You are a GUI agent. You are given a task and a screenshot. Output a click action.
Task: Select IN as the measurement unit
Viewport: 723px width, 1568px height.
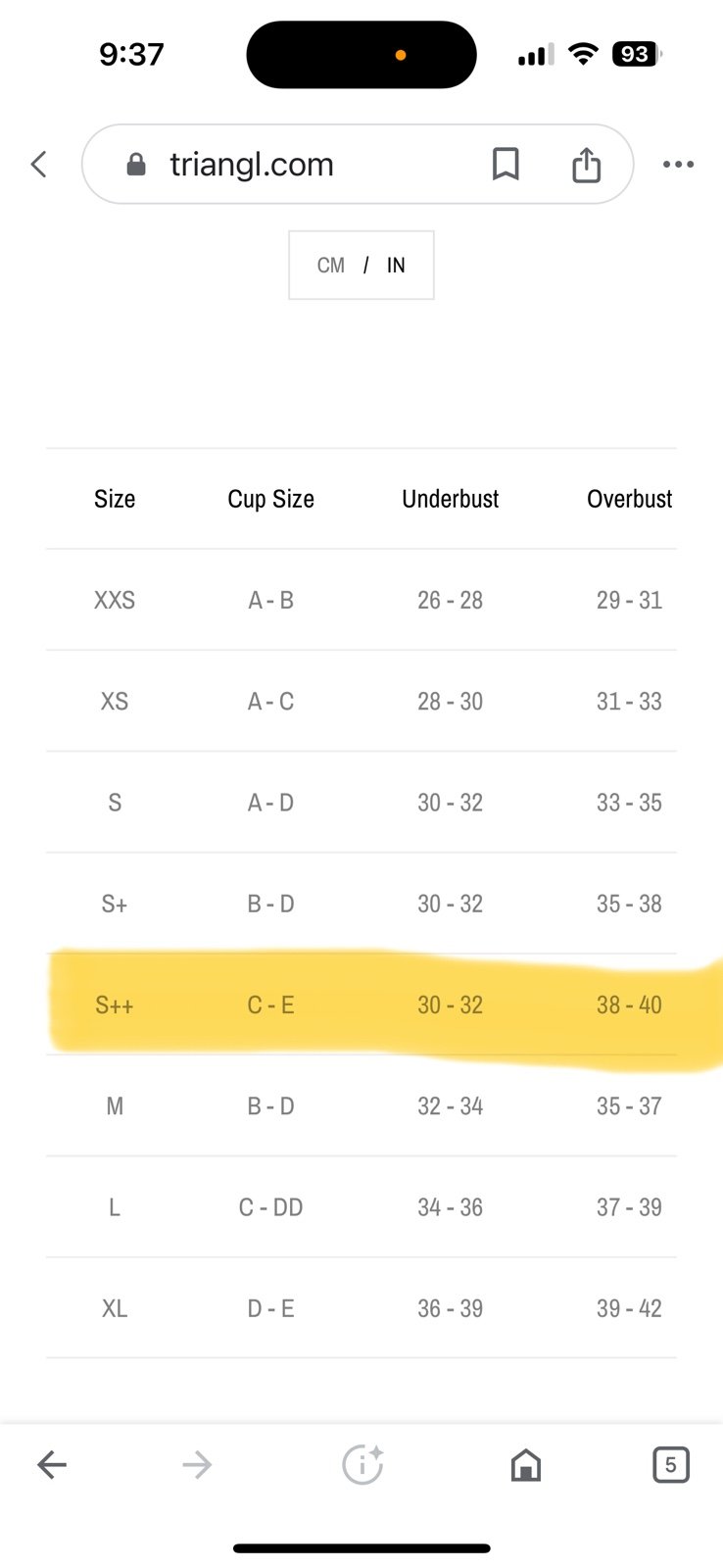(x=396, y=266)
